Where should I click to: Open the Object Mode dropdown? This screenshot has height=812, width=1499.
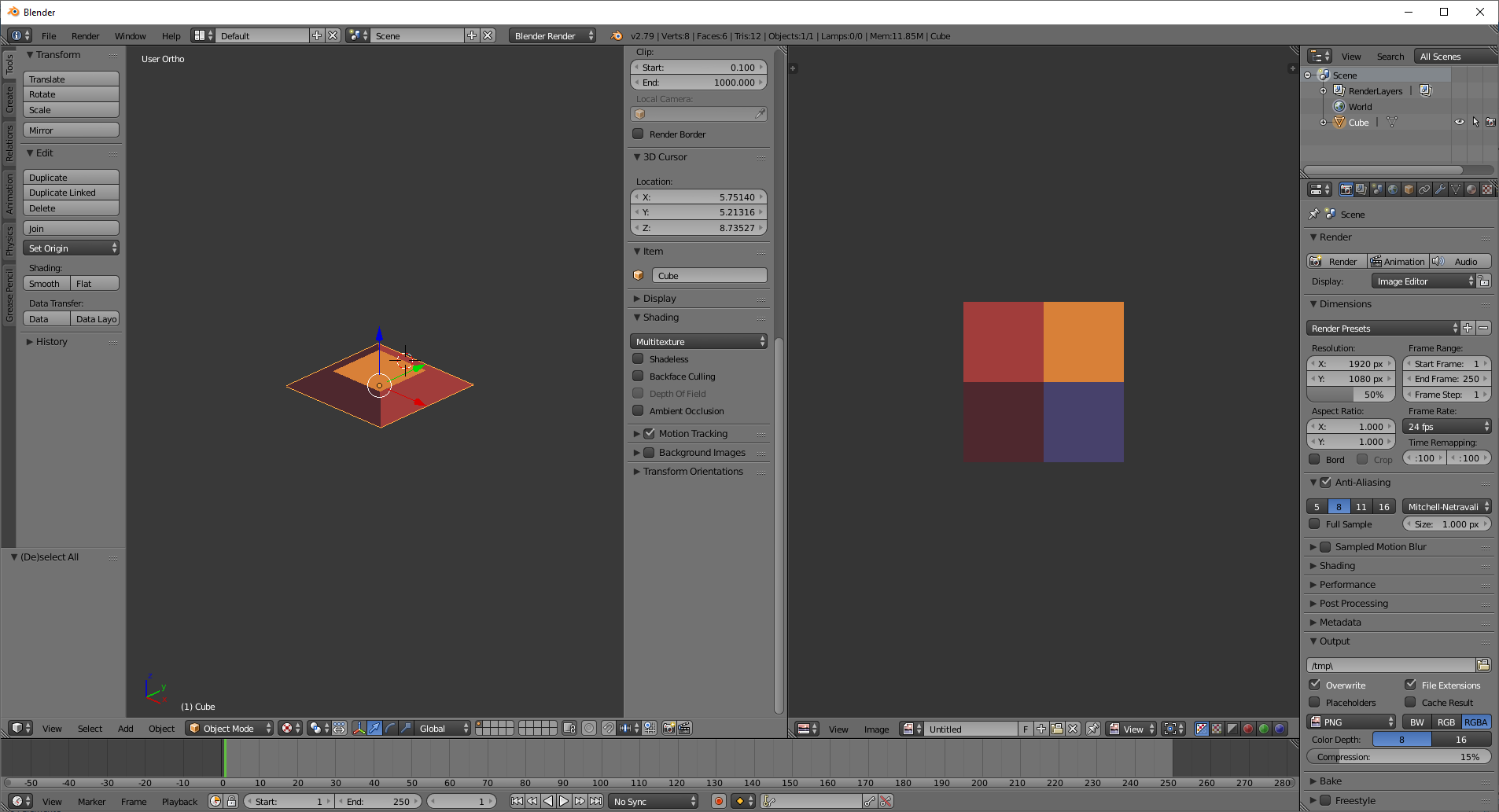click(229, 729)
